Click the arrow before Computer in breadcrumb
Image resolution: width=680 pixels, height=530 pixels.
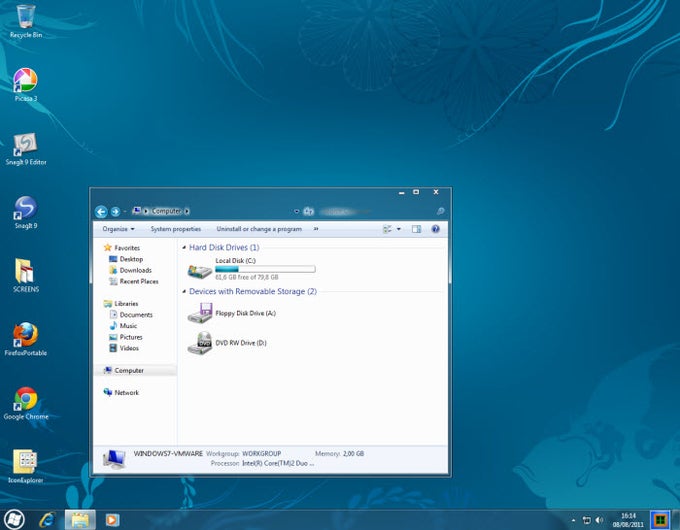[146, 211]
